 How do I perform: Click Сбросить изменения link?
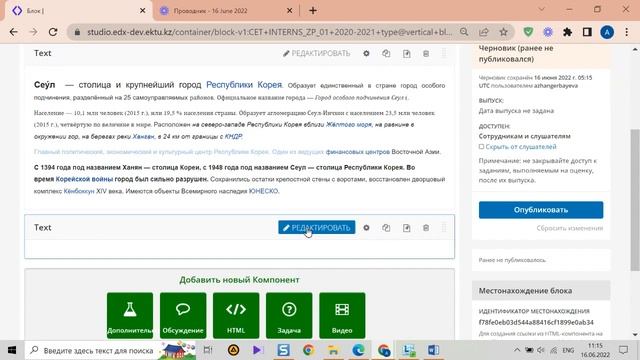coord(569,228)
